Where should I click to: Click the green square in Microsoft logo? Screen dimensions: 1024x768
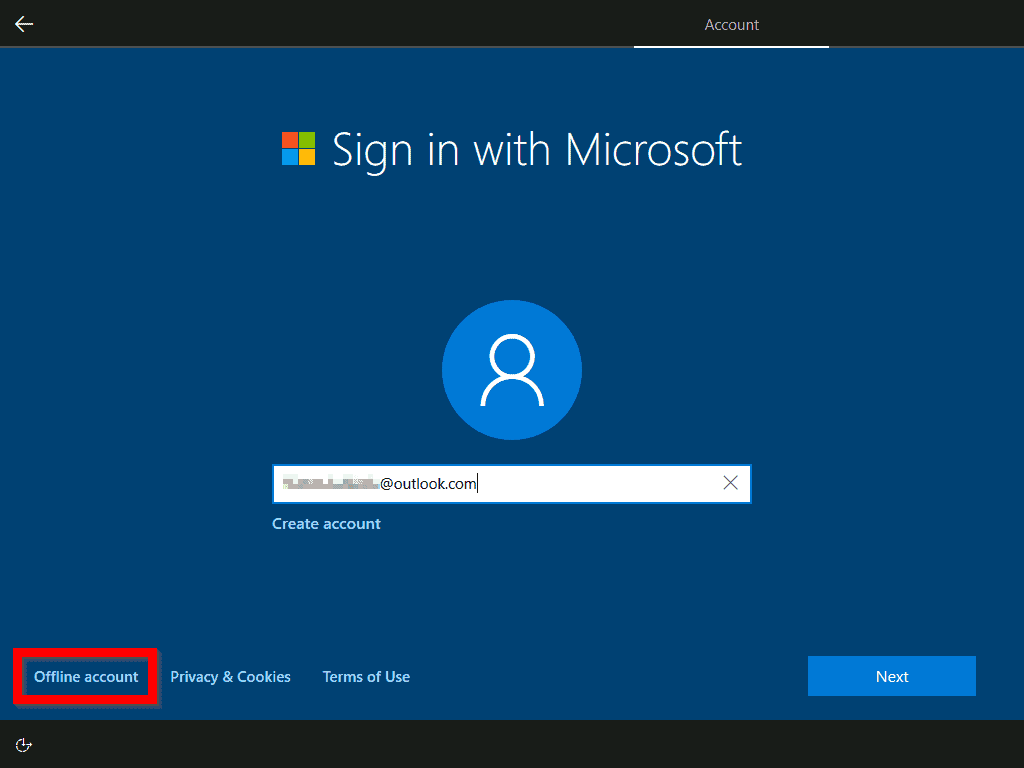tap(307, 140)
